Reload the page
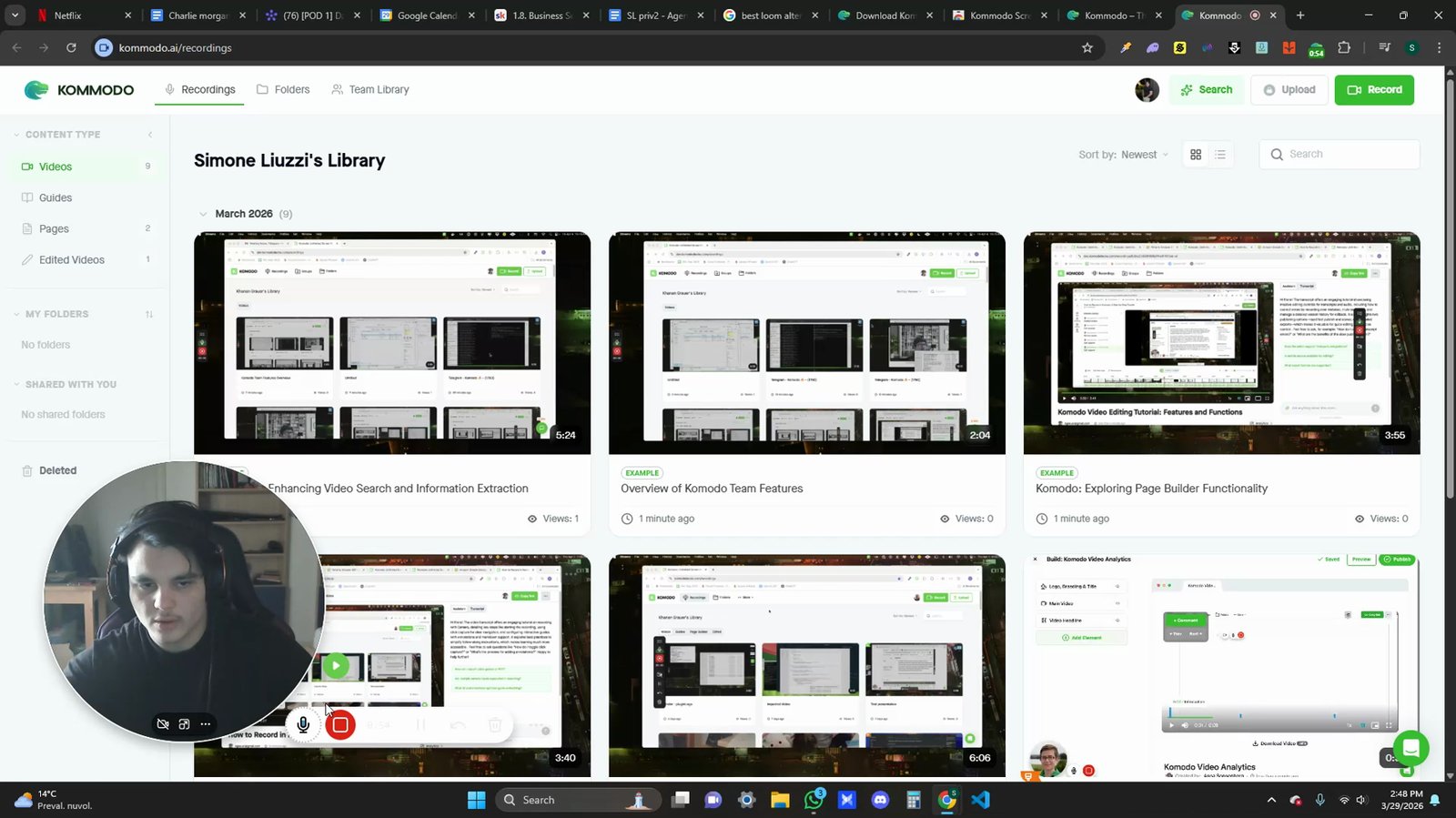Viewport: 1456px width, 818px height. 71,48
